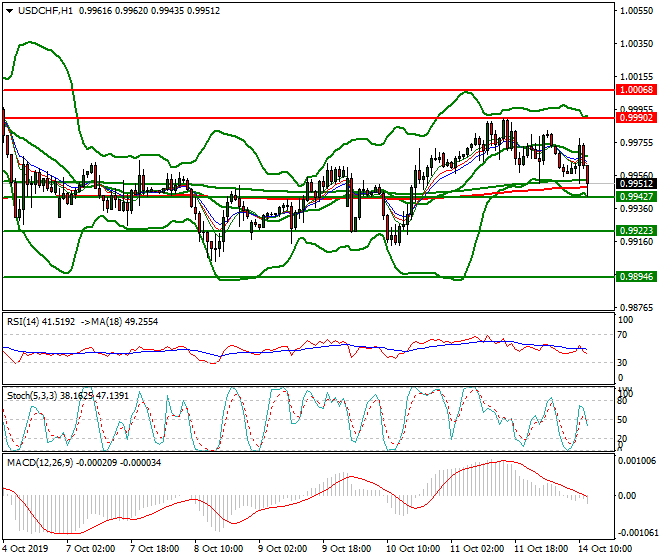
Task: Click the RSI scale level 70
Action: tap(622, 335)
